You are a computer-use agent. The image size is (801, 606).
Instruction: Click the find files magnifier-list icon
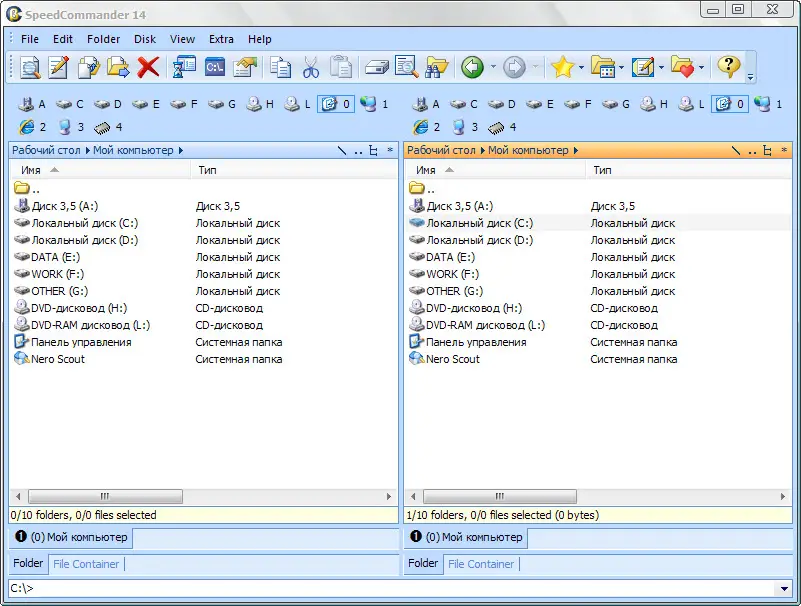click(x=407, y=67)
